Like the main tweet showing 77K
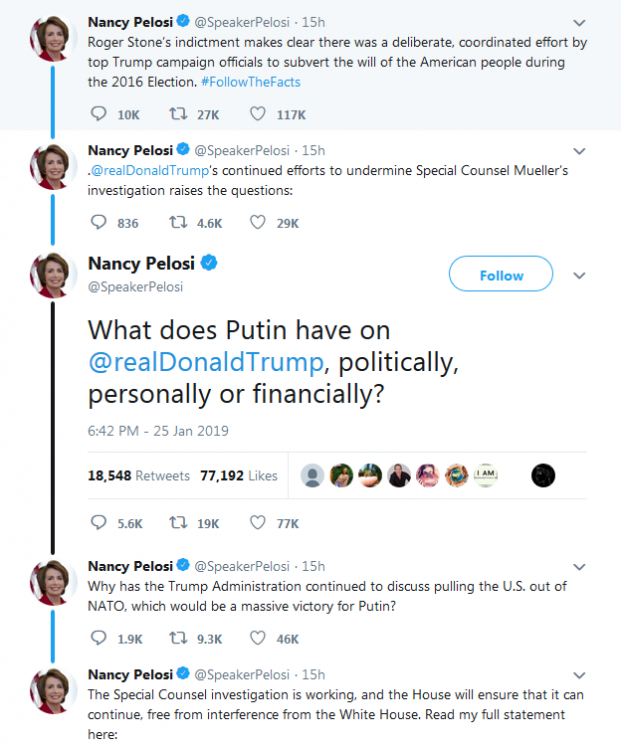 coord(258,522)
